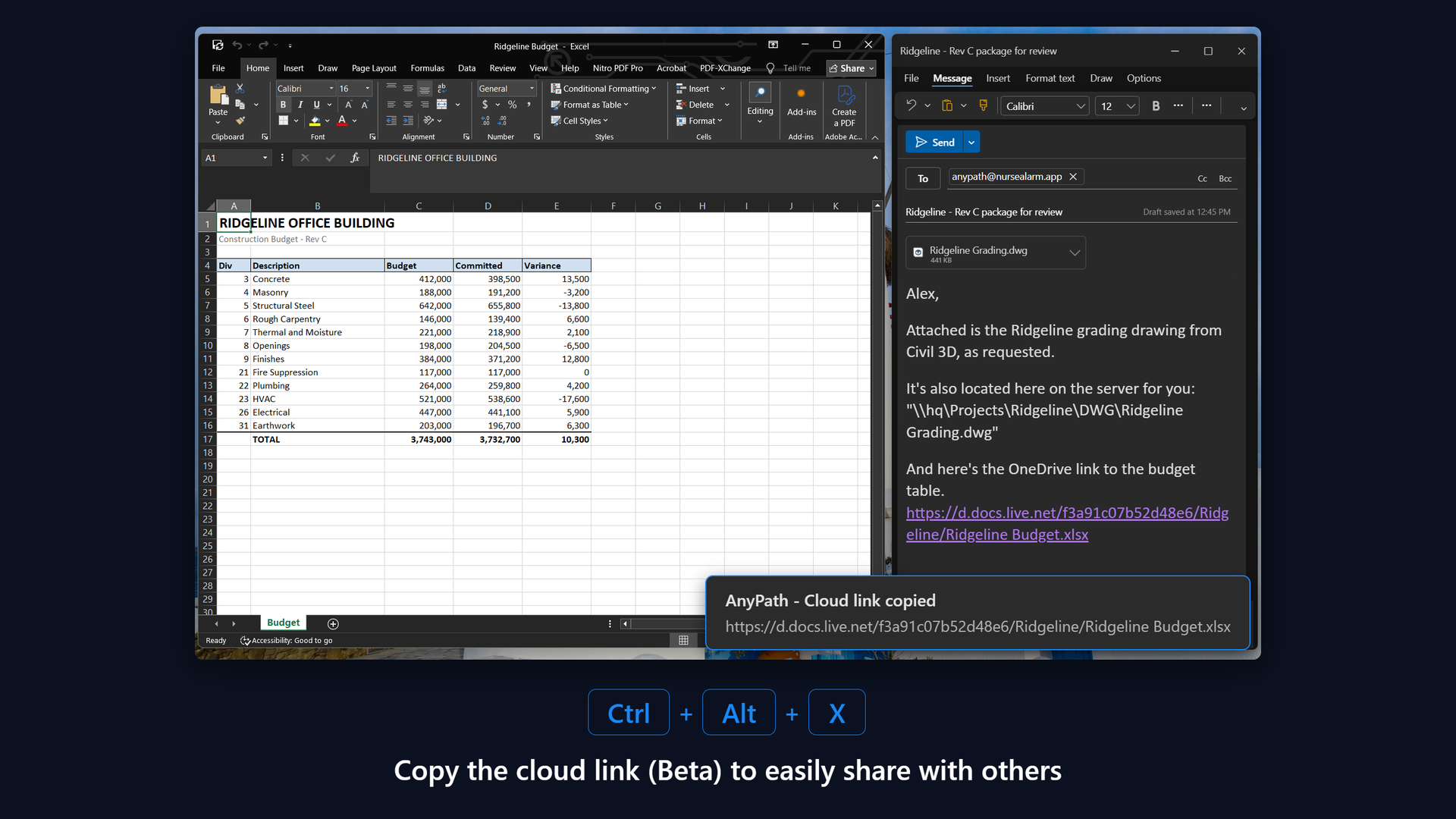Open the OneDrive Ridgeline Budget.xlsx link
Screen dimensions: 1456x819
coord(1067,523)
